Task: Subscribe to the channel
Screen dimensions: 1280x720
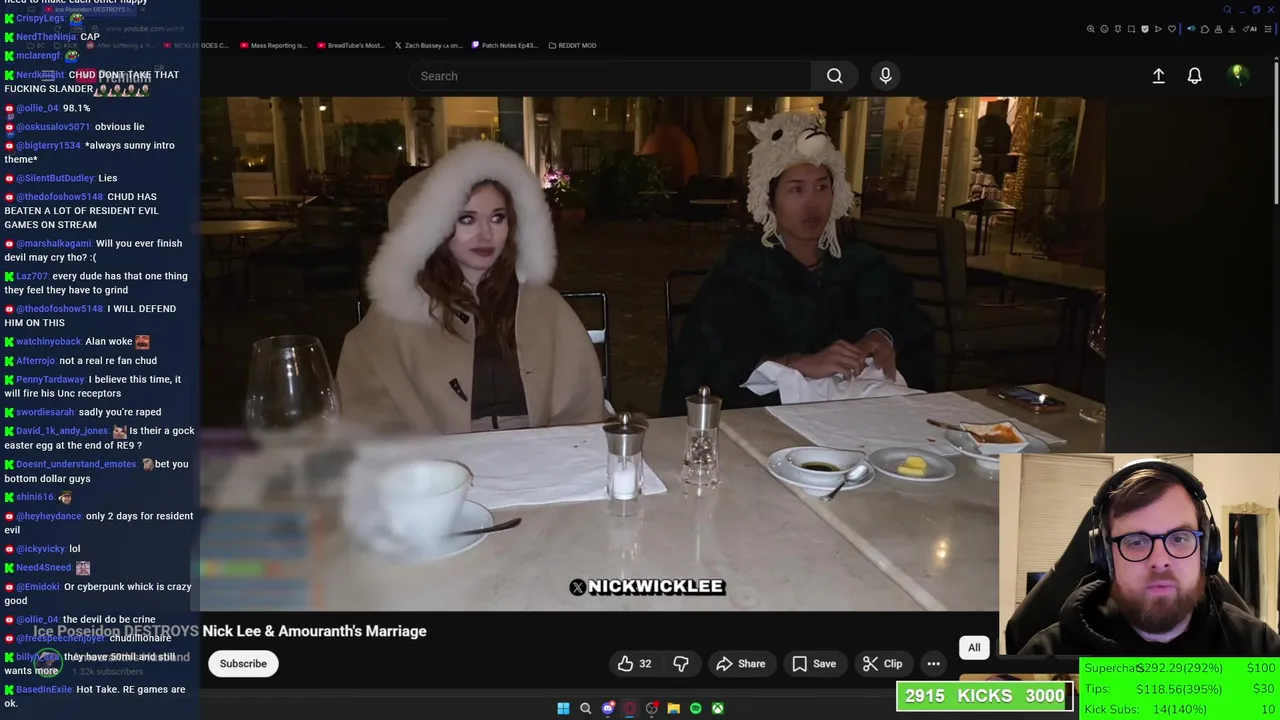Action: click(x=243, y=664)
